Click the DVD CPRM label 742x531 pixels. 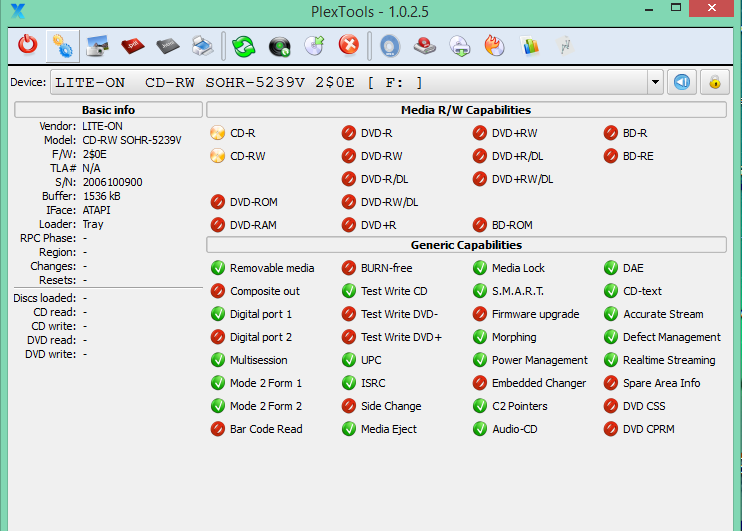pos(649,429)
